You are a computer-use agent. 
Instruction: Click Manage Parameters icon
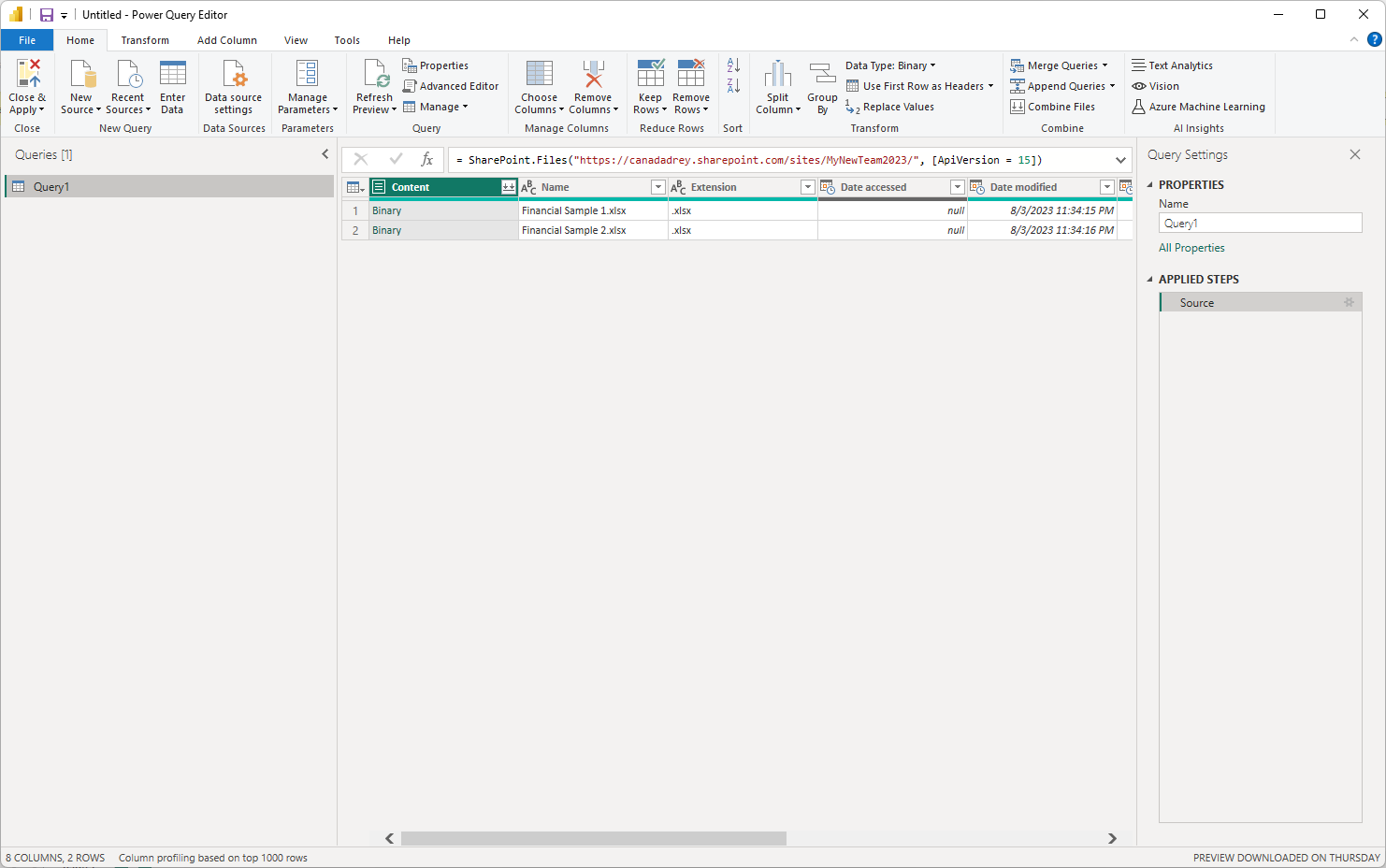coord(307,73)
